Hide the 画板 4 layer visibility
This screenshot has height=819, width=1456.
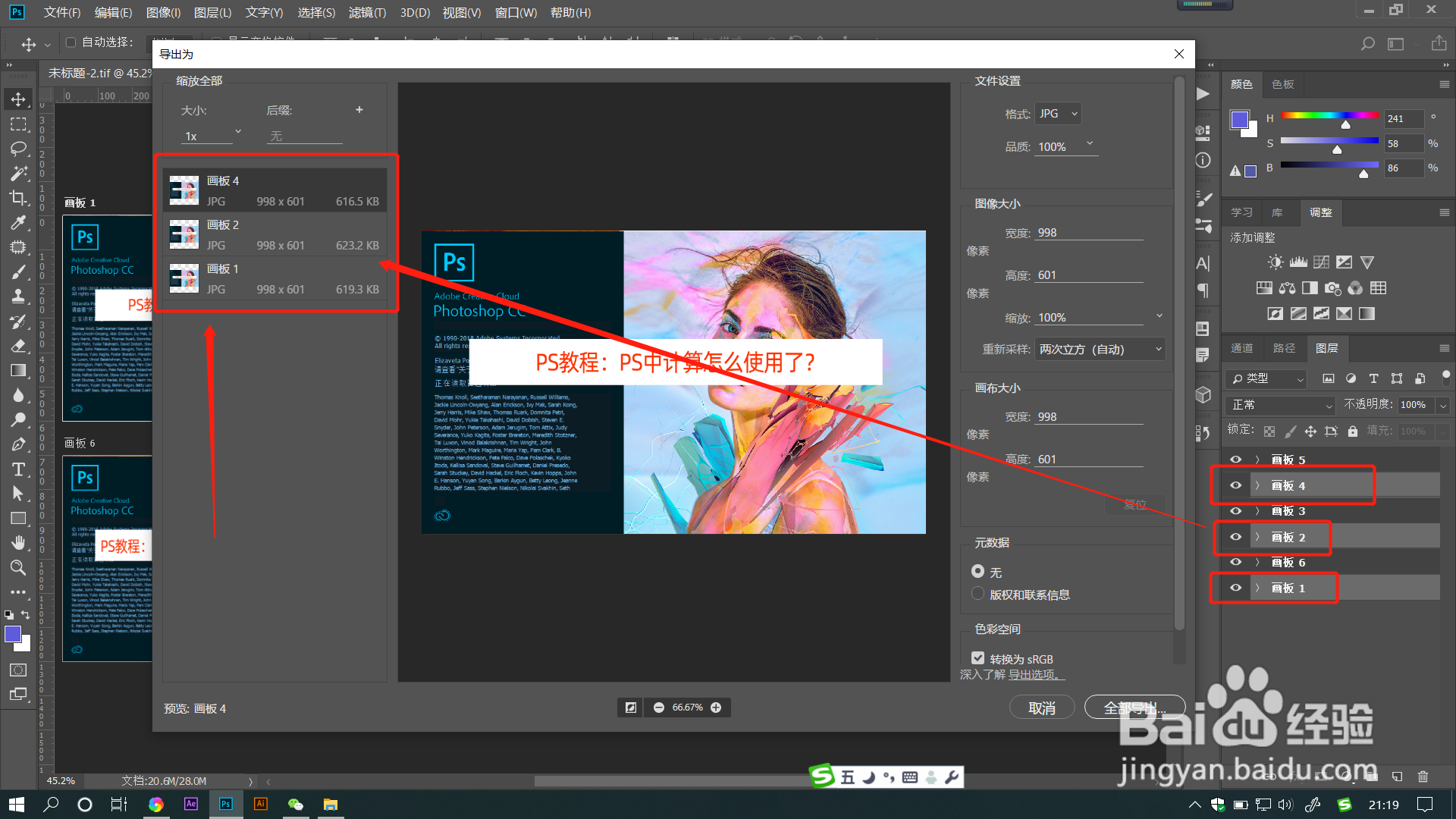coord(1235,485)
